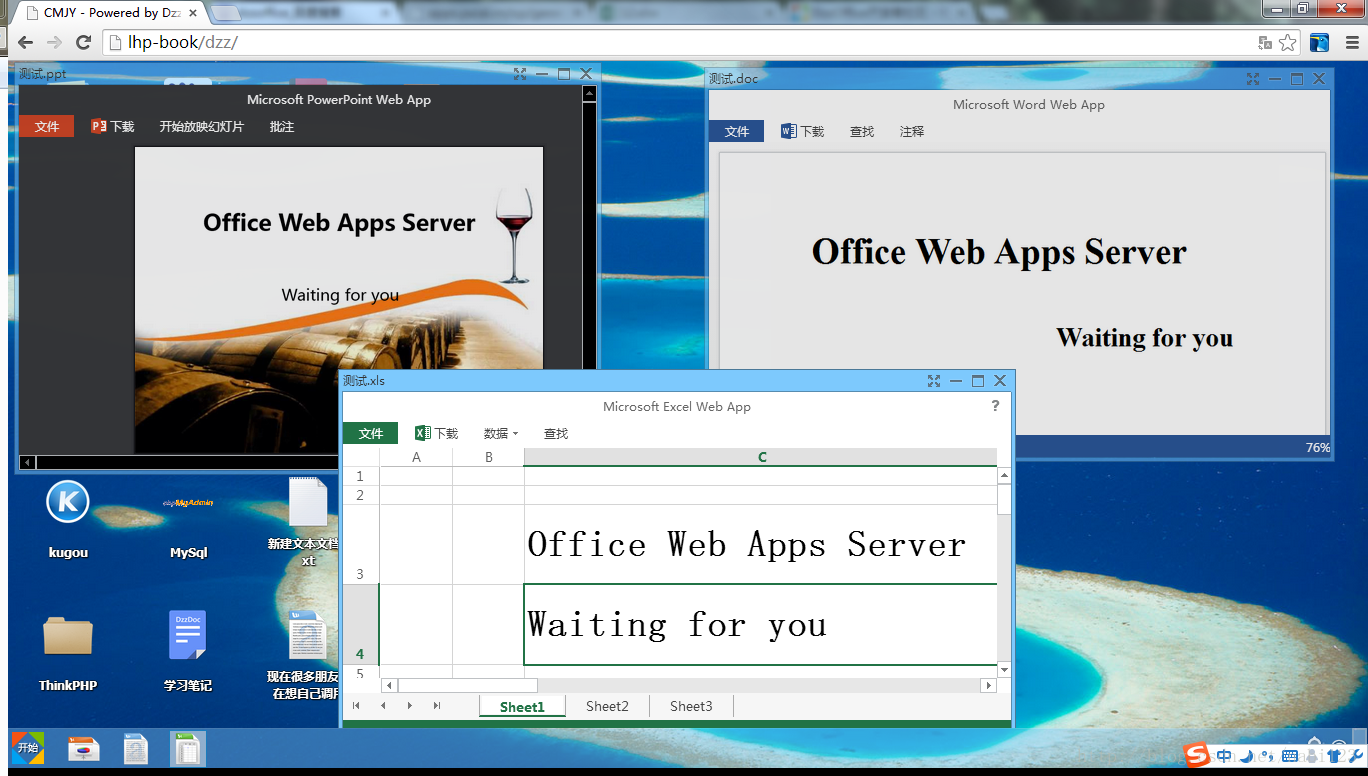
Task: Go to last sheet navigation arrow
Action: pos(436,706)
